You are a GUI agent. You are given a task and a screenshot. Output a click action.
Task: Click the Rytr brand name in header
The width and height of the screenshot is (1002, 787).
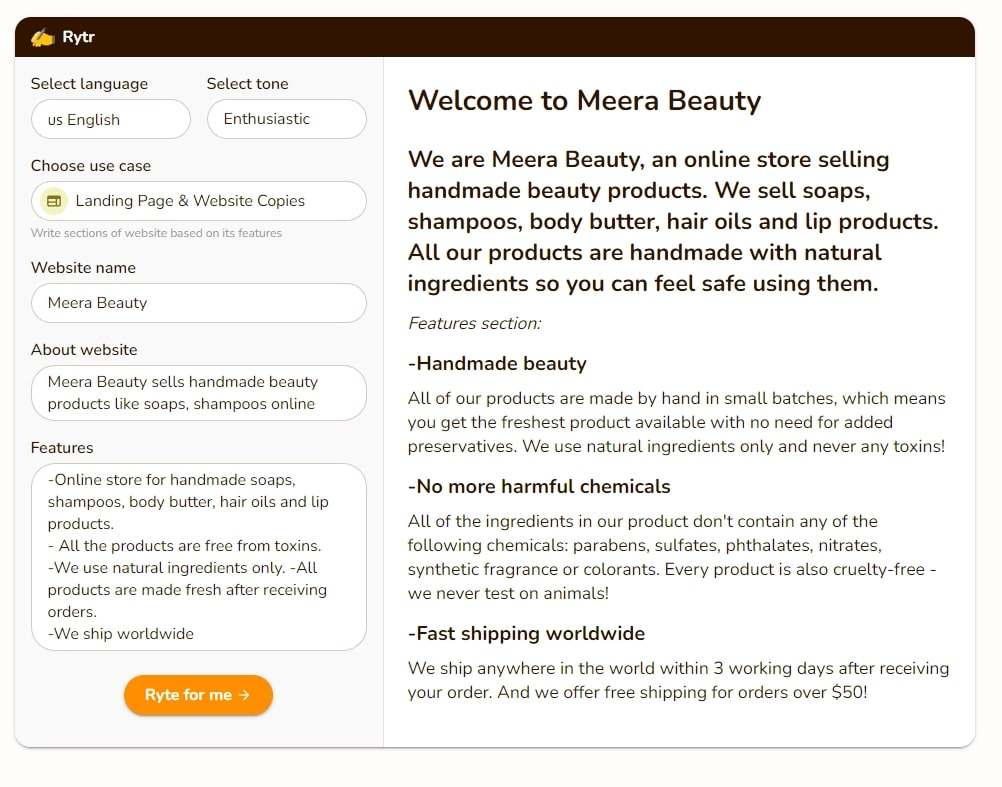pyautogui.click(x=79, y=37)
